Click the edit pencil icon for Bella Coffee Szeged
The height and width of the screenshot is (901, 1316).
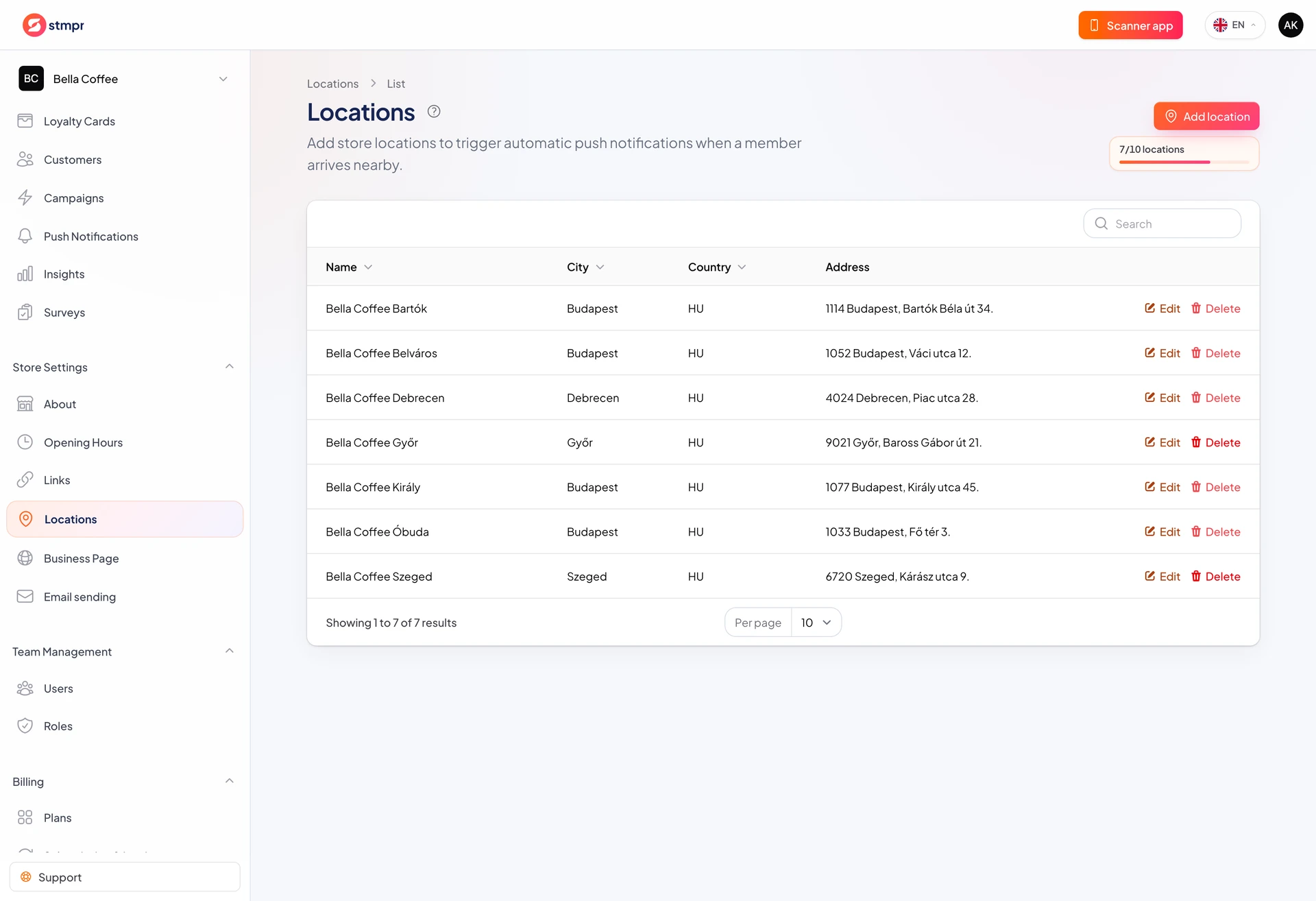click(1150, 576)
